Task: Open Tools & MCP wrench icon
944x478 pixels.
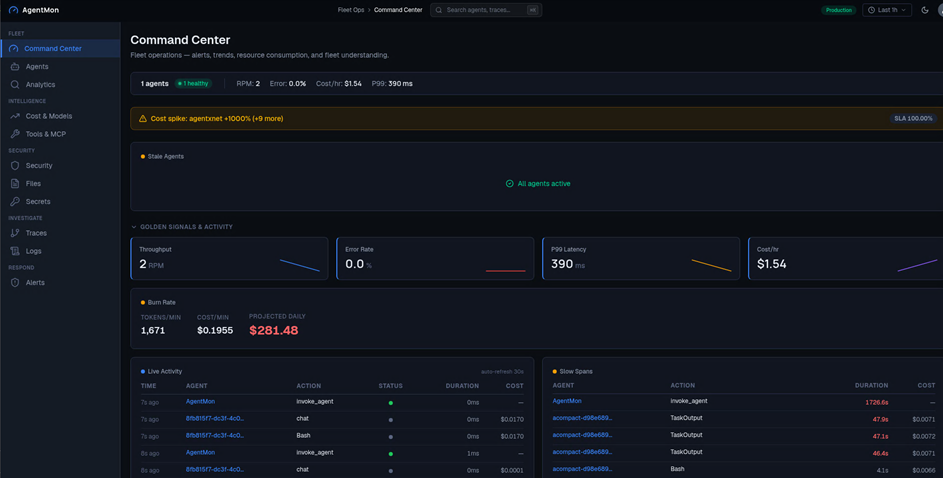Action: (15, 134)
